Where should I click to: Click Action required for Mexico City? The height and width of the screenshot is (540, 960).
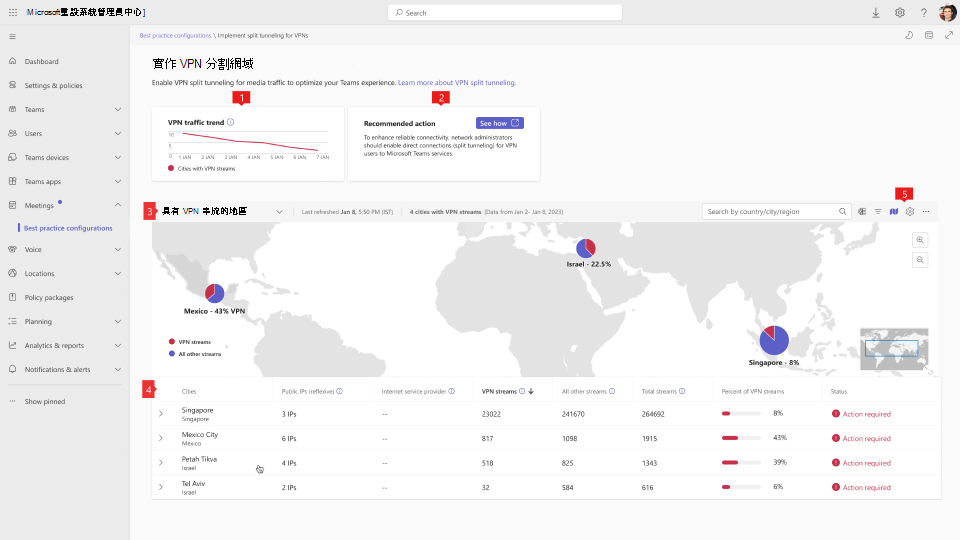tap(861, 439)
